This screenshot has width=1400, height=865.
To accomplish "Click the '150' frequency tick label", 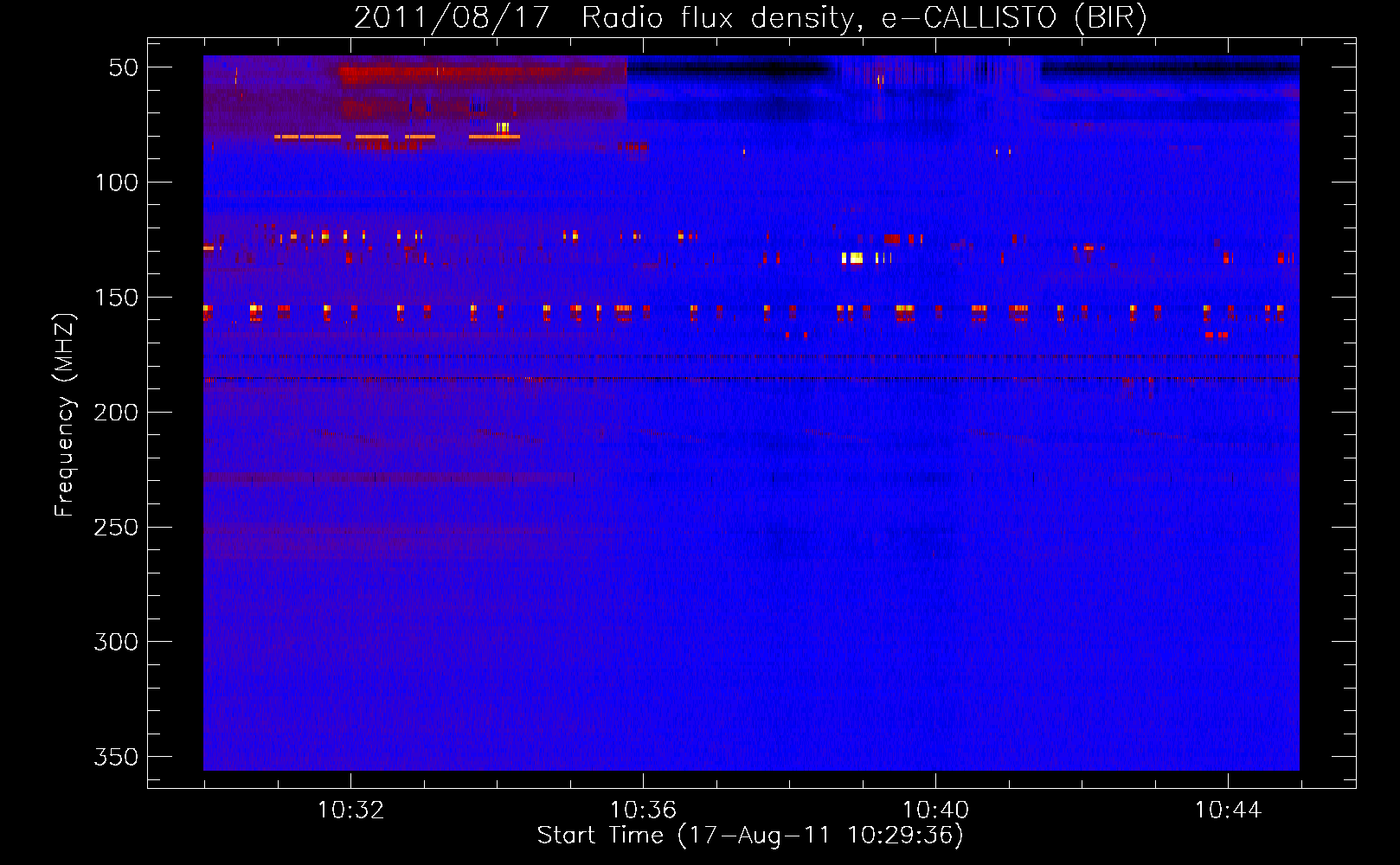I will click(117, 298).
